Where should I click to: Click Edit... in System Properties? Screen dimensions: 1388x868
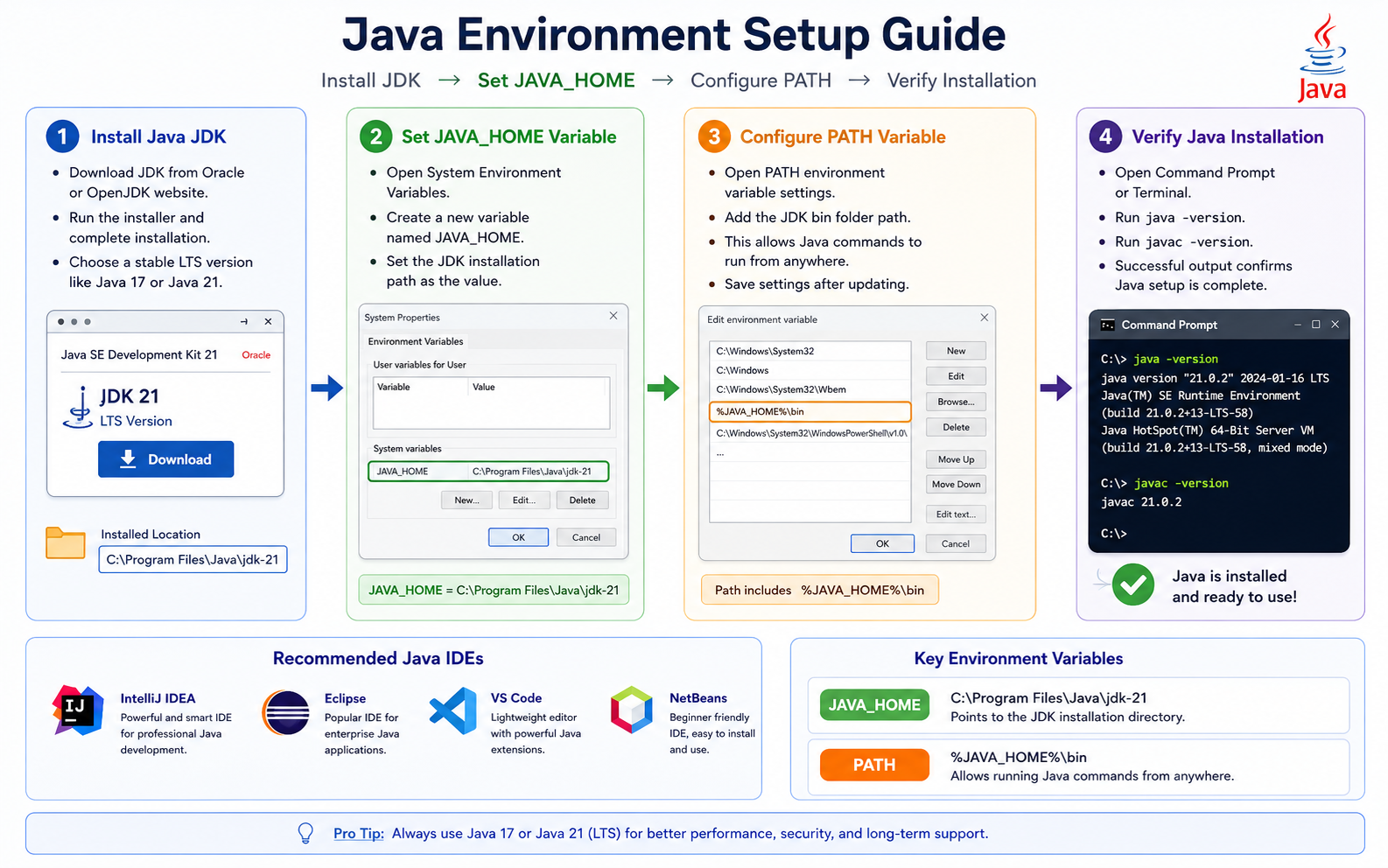coord(524,500)
